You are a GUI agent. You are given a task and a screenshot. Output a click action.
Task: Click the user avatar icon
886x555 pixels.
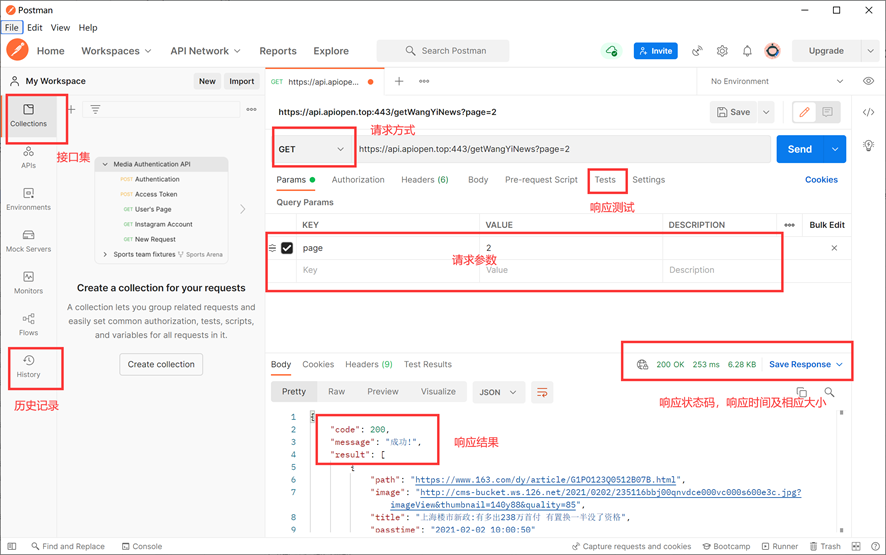(772, 51)
